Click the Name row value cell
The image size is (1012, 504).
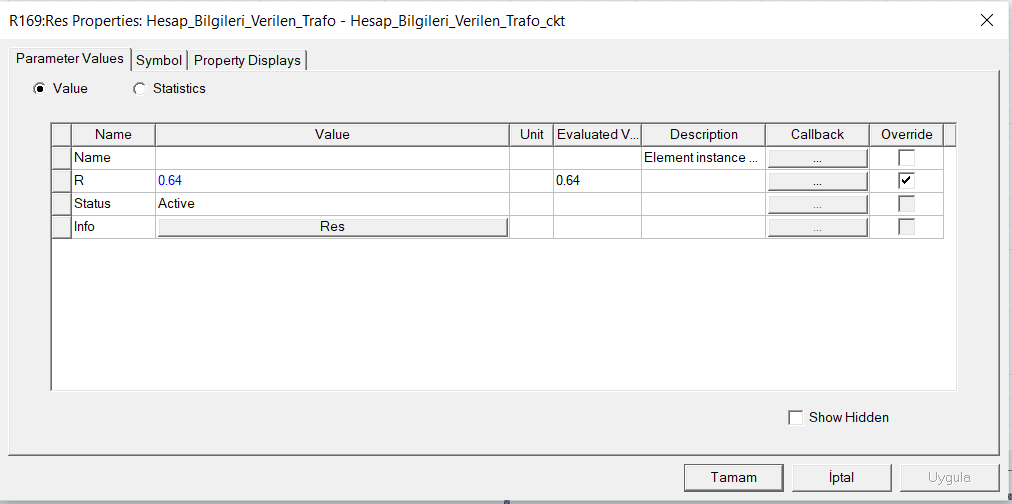tap(332, 158)
